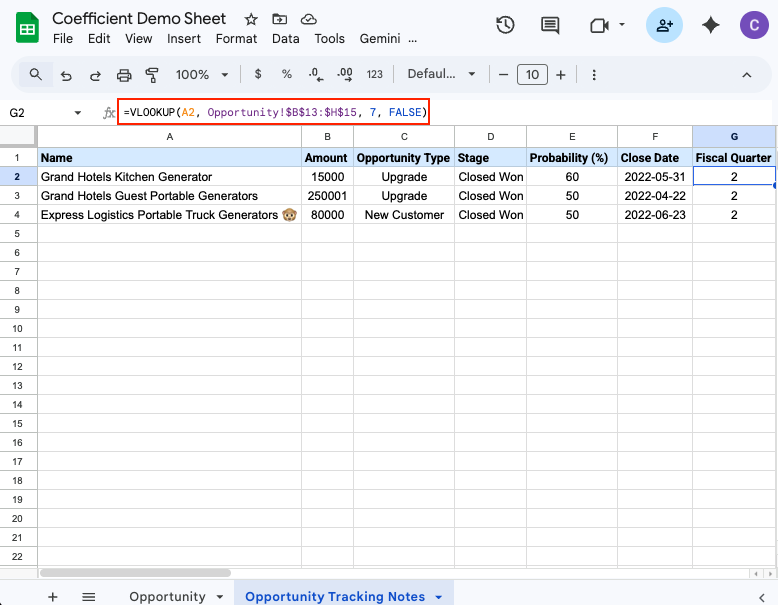
Task: Add a new sheet with plus
Action: pyautogui.click(x=53, y=597)
